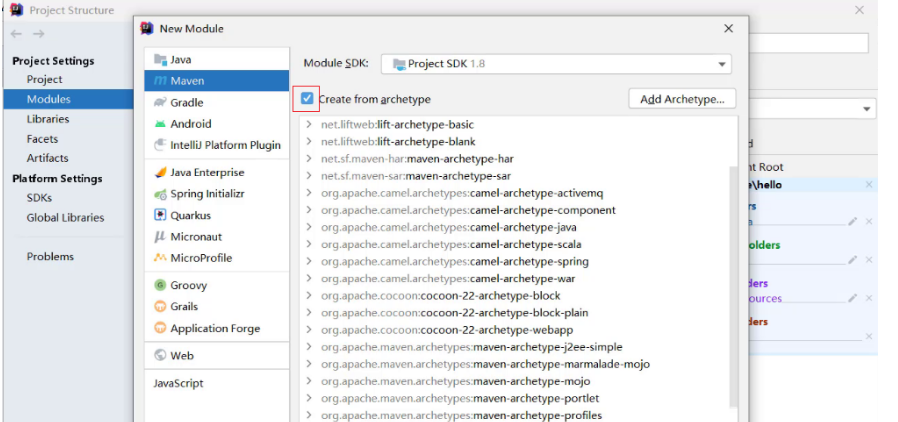Select camel-archetype-war archetype
898x422 pixels.
pos(448,279)
